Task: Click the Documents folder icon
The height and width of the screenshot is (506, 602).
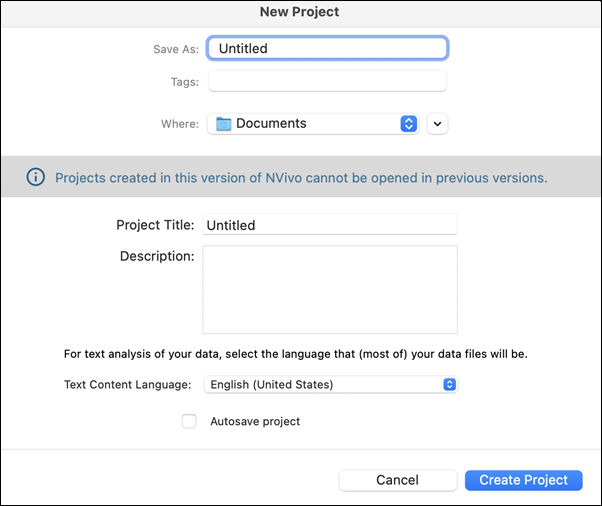Action: click(223, 124)
